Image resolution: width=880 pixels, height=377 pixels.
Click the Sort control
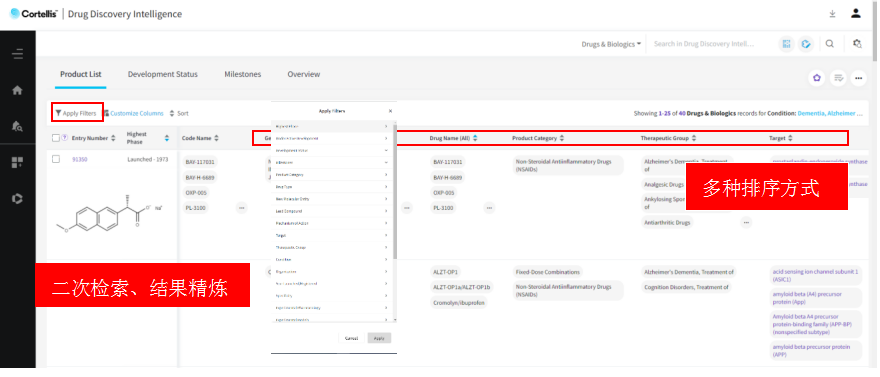pos(179,113)
